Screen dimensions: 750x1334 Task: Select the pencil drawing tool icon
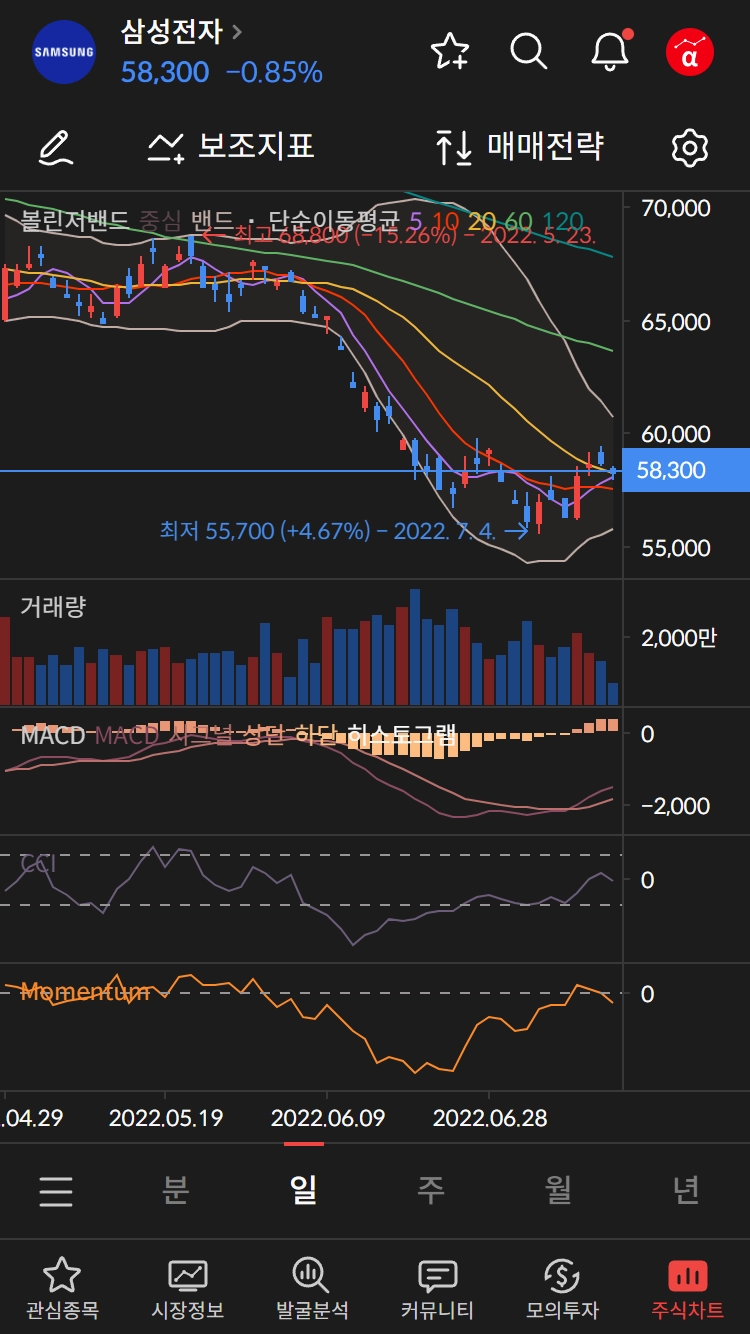[57, 147]
